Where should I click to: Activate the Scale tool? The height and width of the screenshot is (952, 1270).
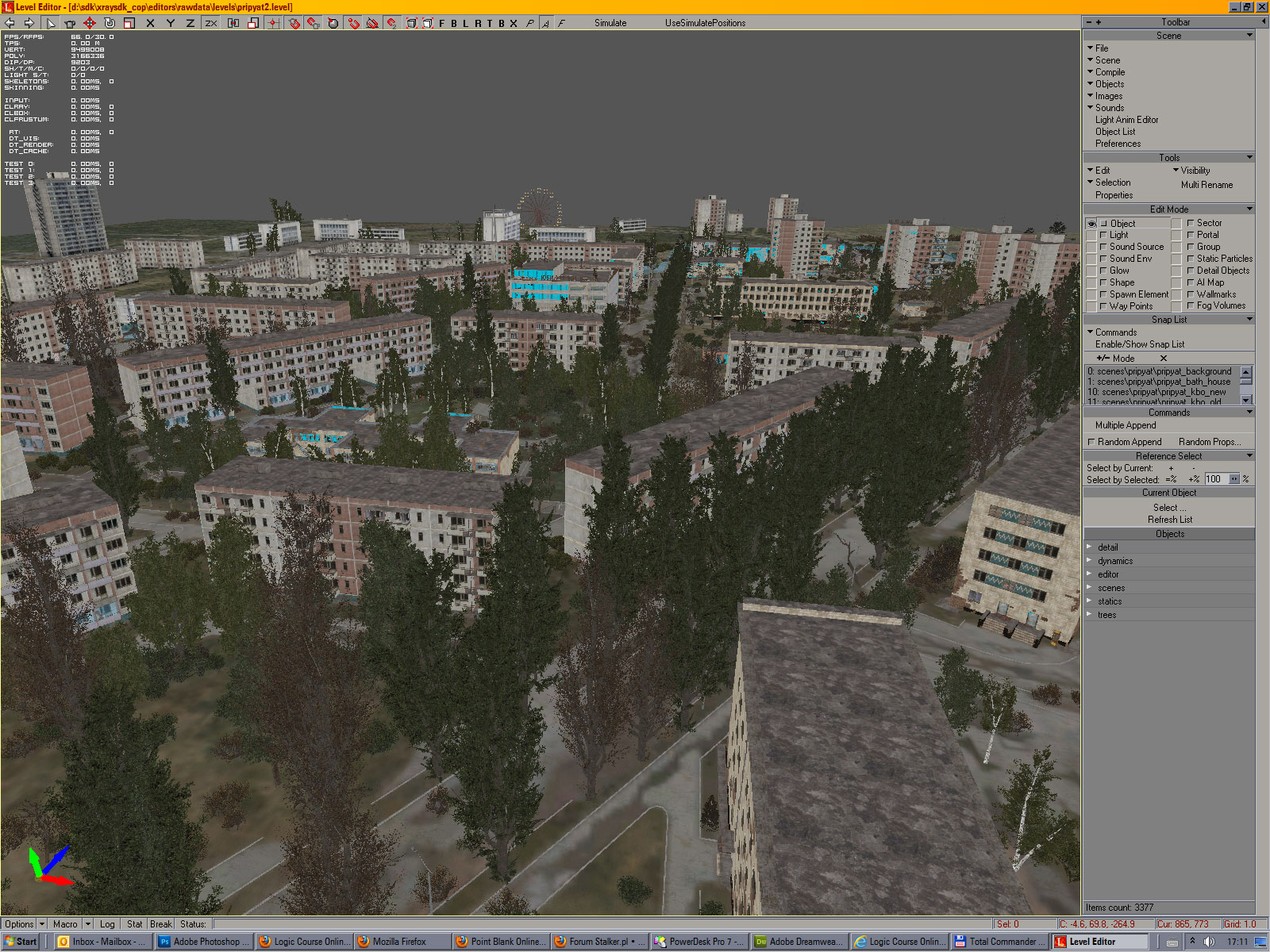129,23
